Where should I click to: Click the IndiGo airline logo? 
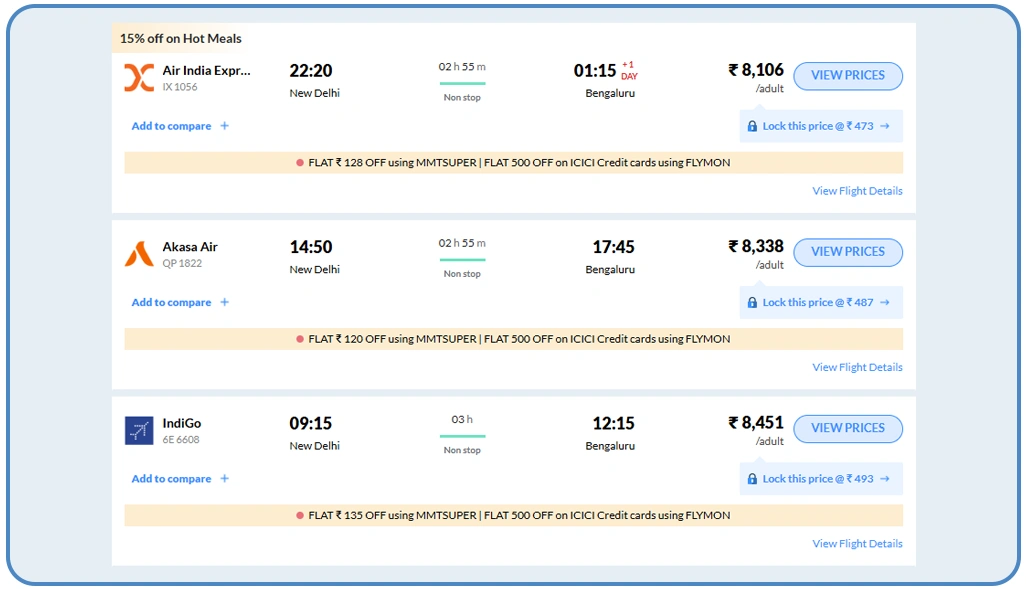(x=139, y=431)
